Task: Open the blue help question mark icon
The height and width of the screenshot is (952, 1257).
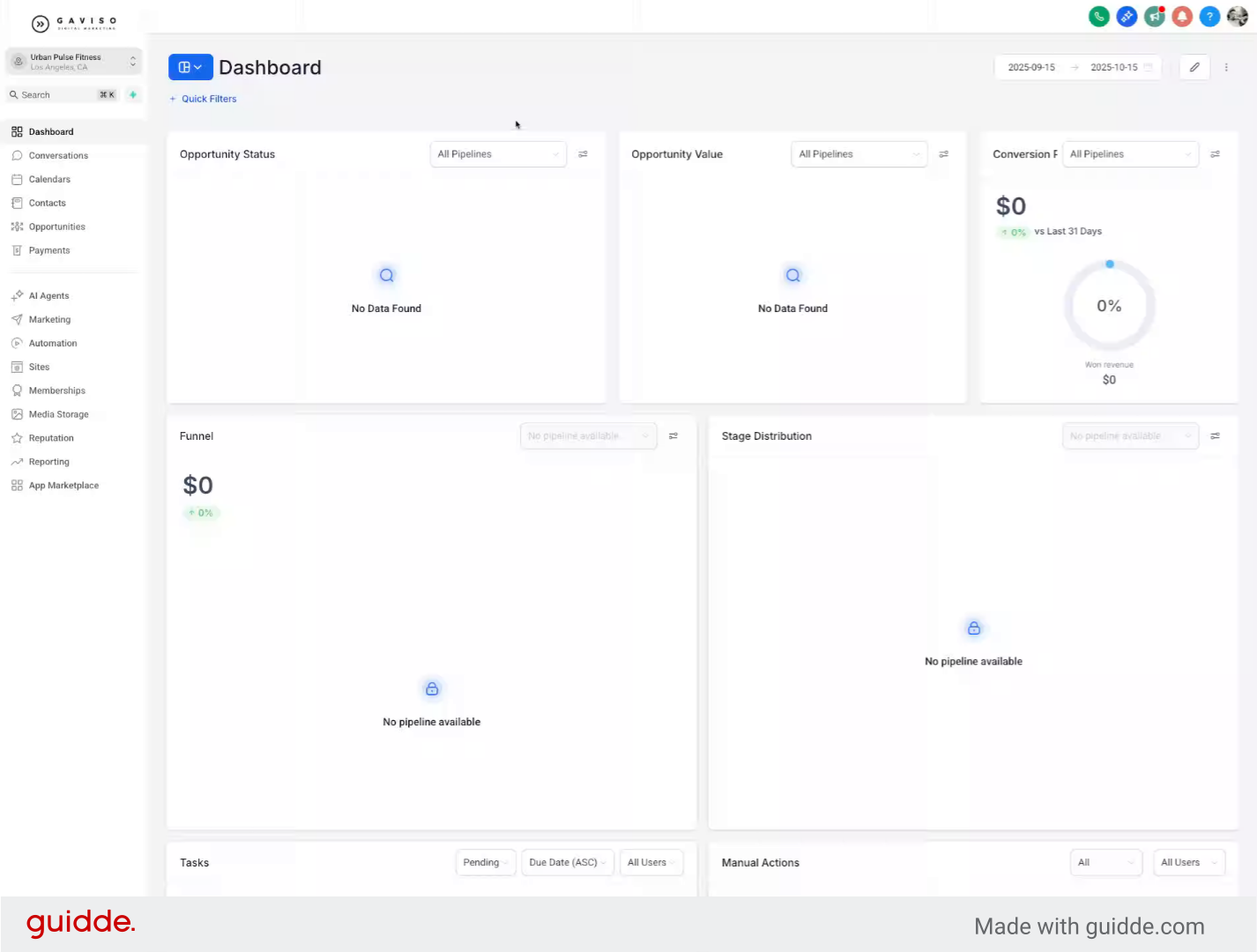Action: pyautogui.click(x=1210, y=17)
